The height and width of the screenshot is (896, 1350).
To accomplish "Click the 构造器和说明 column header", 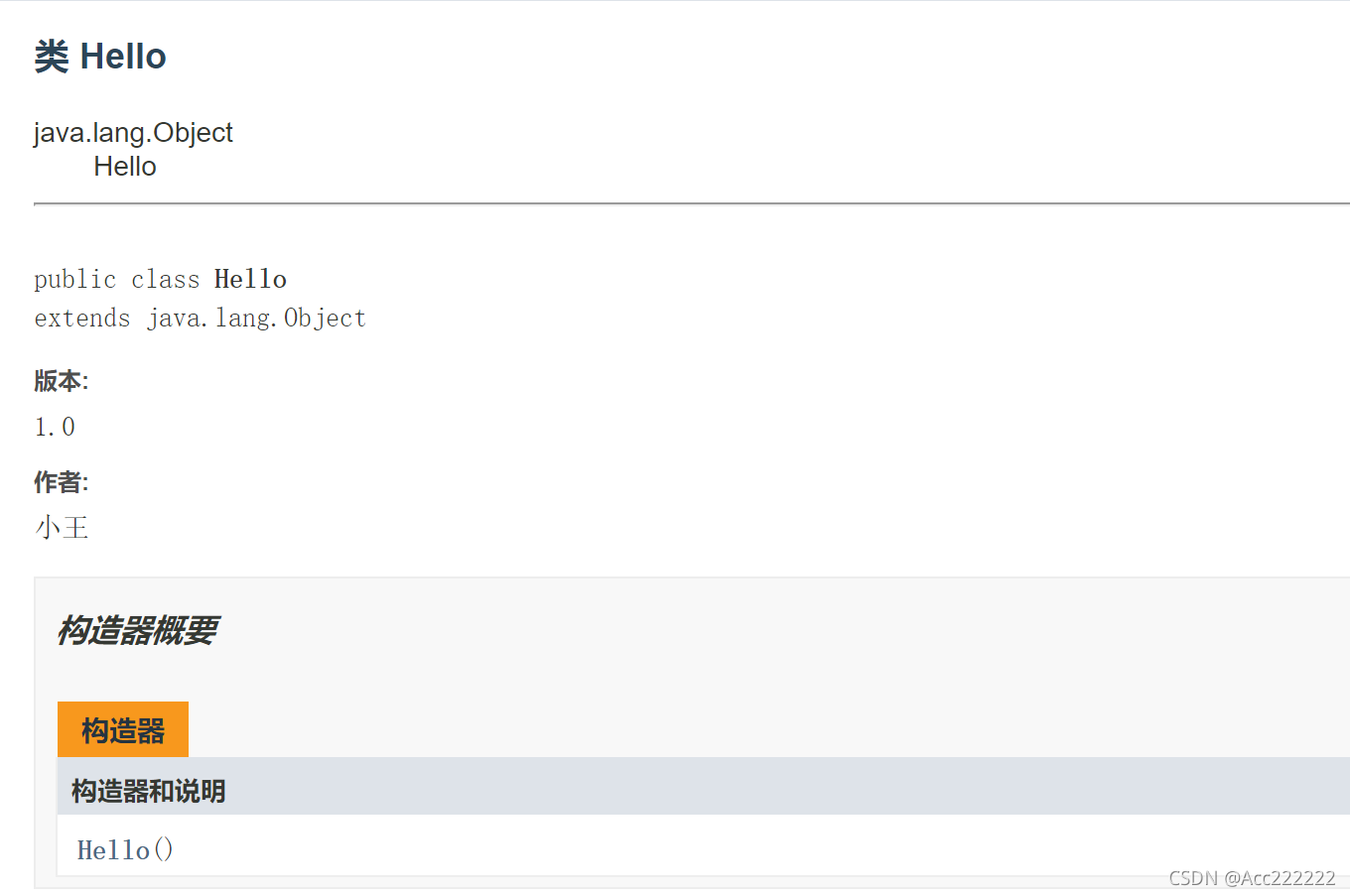I will [x=148, y=791].
